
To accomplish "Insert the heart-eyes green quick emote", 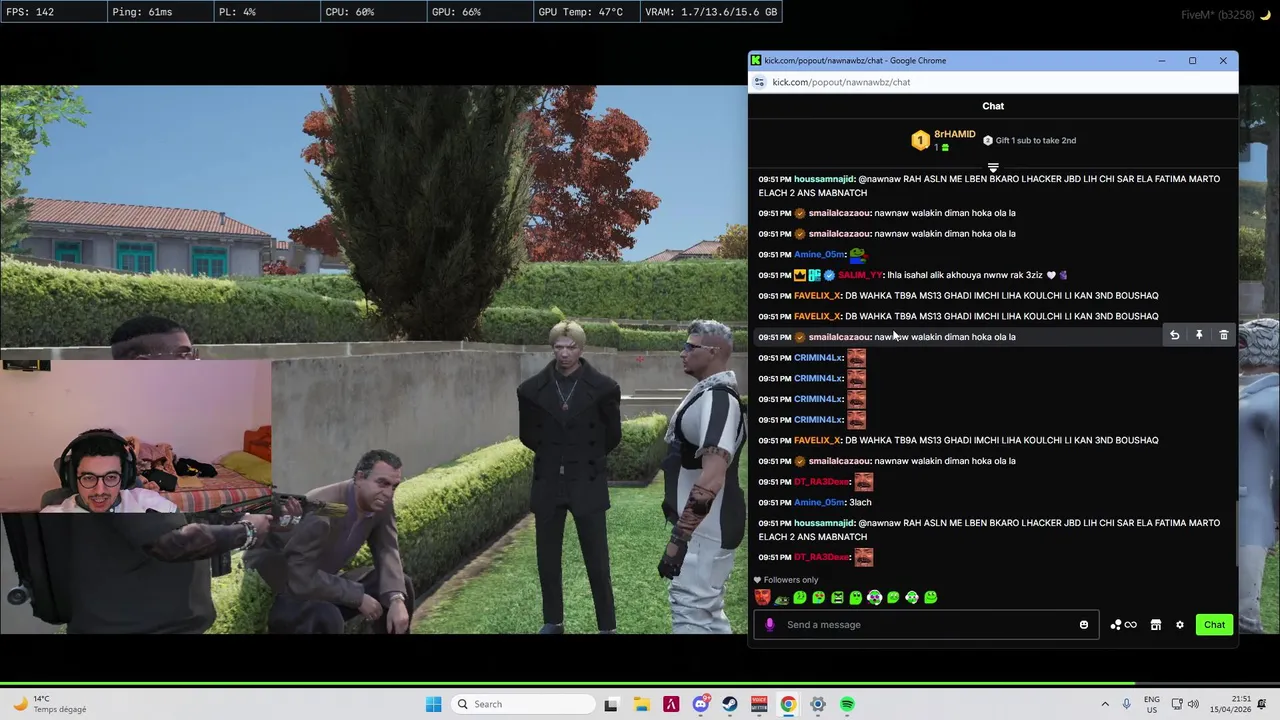I will 819,598.
